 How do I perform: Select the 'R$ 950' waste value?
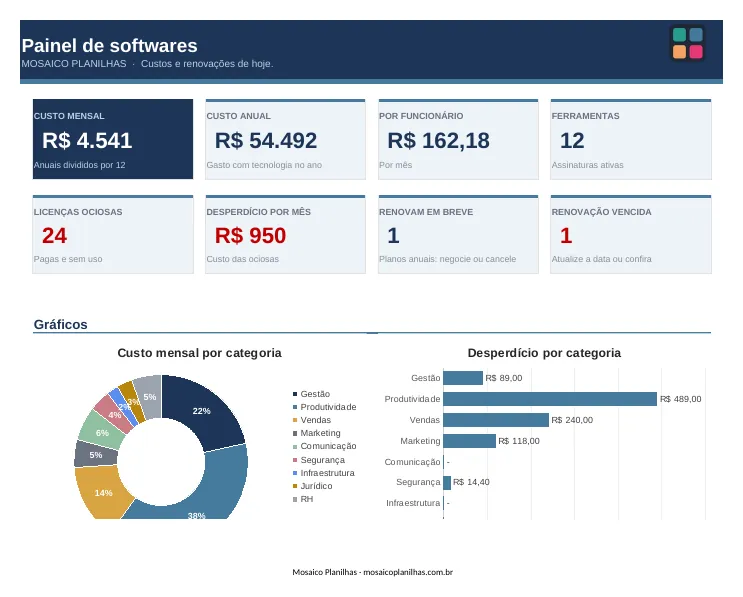click(x=251, y=235)
